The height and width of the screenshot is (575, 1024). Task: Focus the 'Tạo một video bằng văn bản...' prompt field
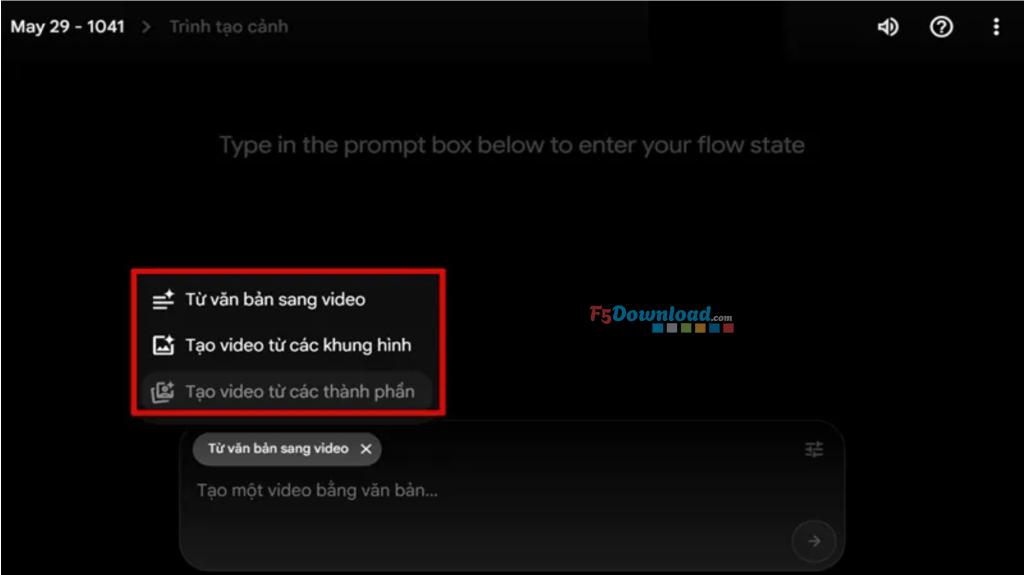(x=317, y=490)
